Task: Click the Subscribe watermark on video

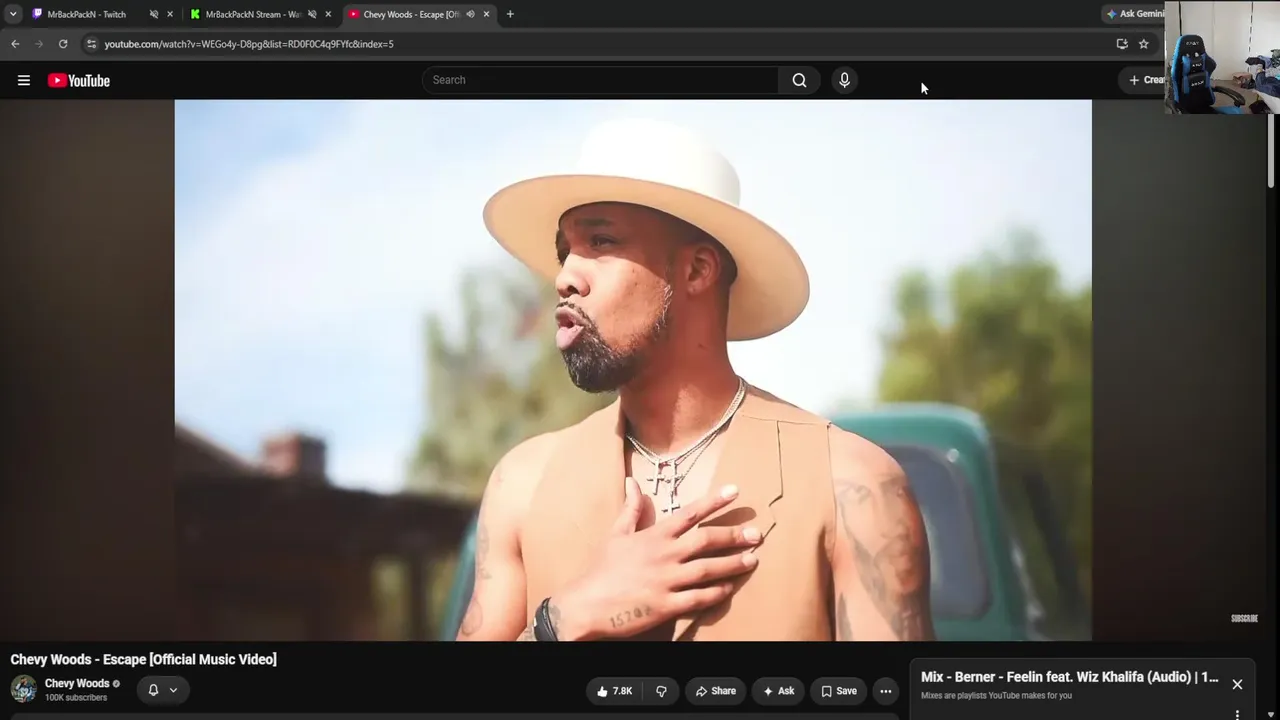Action: pos(1244,619)
